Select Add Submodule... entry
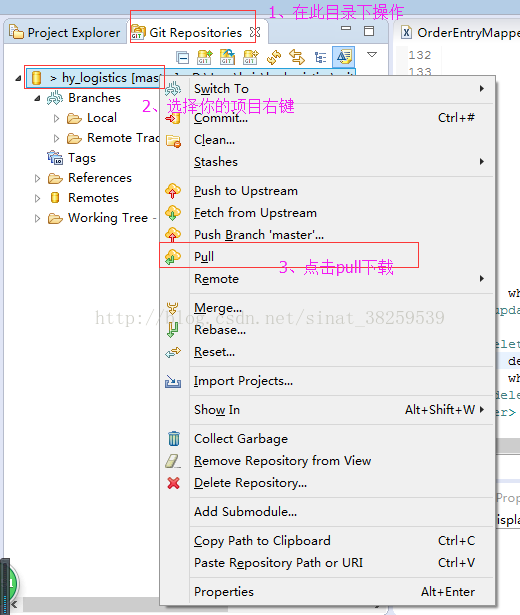This screenshot has width=520, height=615. pyautogui.click(x=327, y=511)
